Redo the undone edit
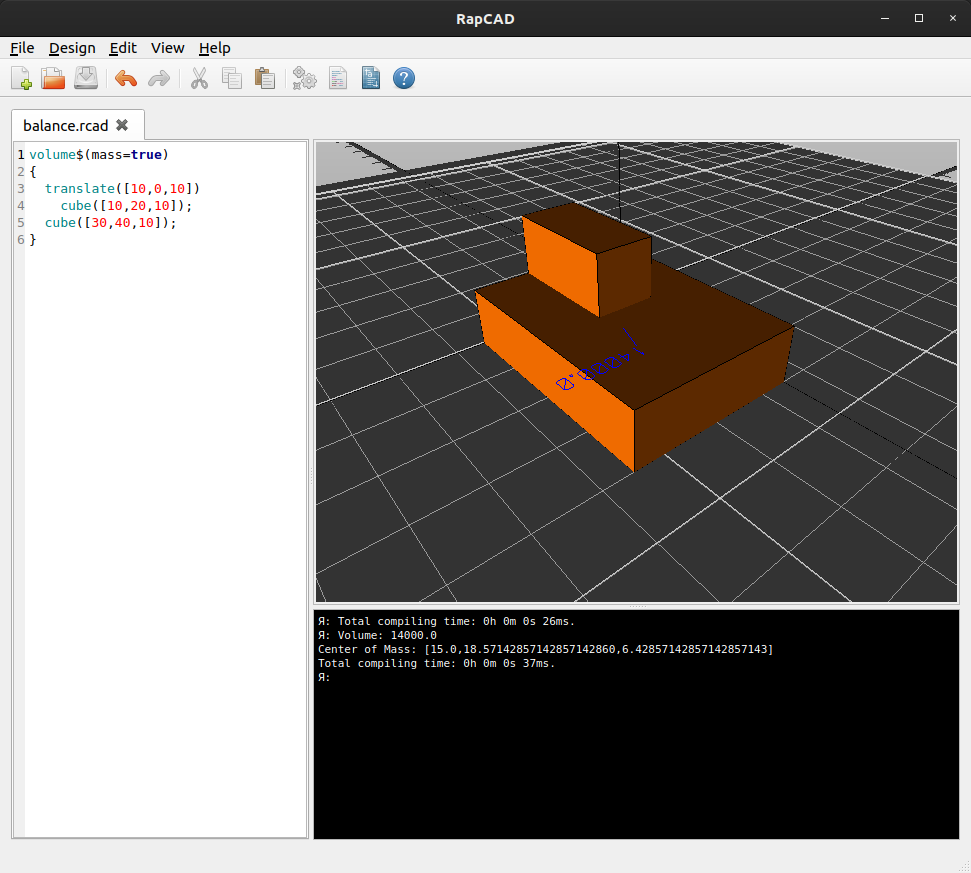 (158, 78)
